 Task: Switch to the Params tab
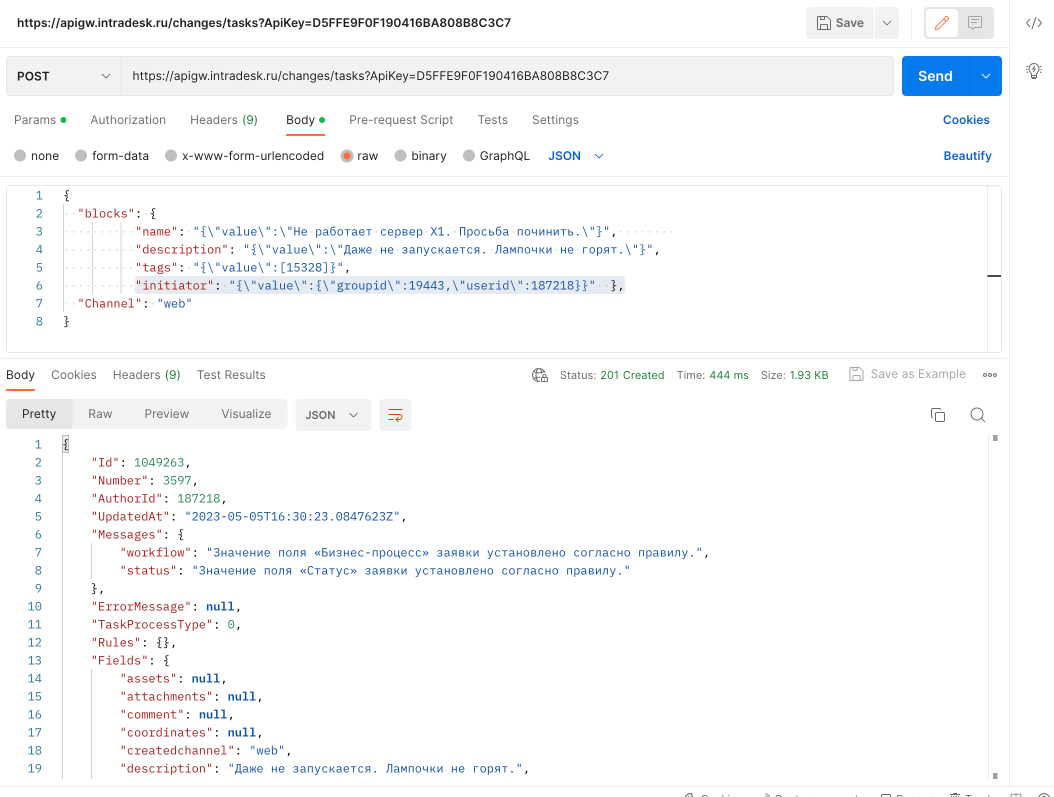pos(40,120)
